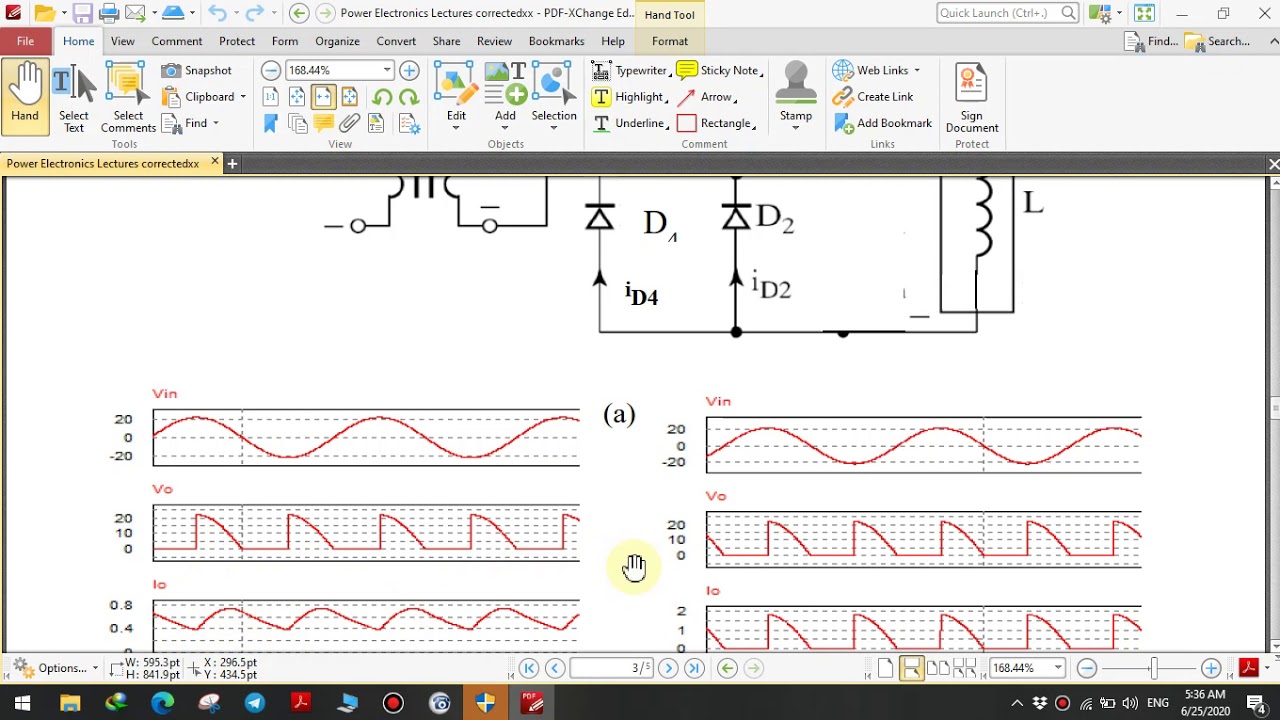Click the Snapshot tool

[197, 70]
